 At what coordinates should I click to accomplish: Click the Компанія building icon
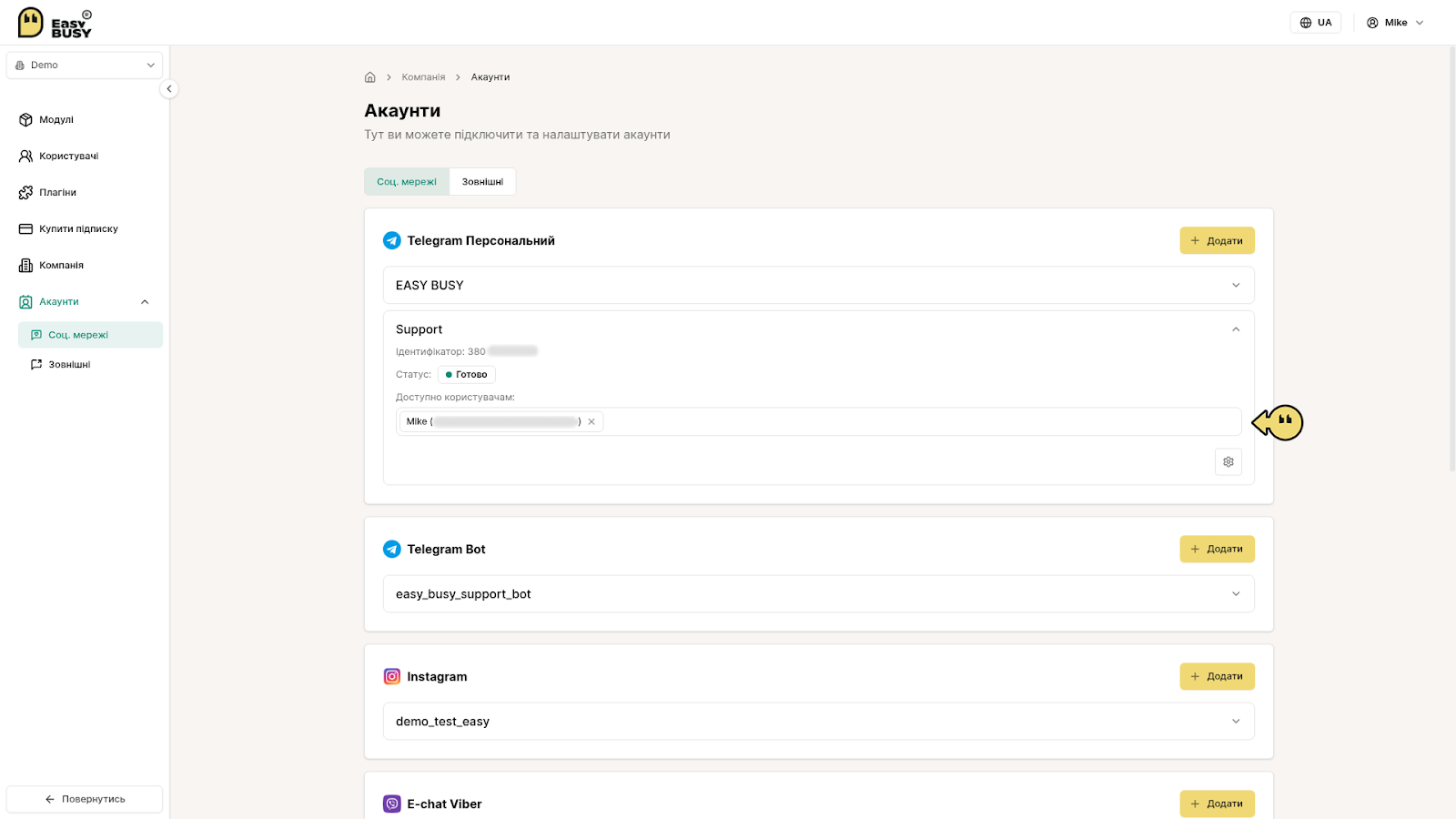[x=25, y=265]
